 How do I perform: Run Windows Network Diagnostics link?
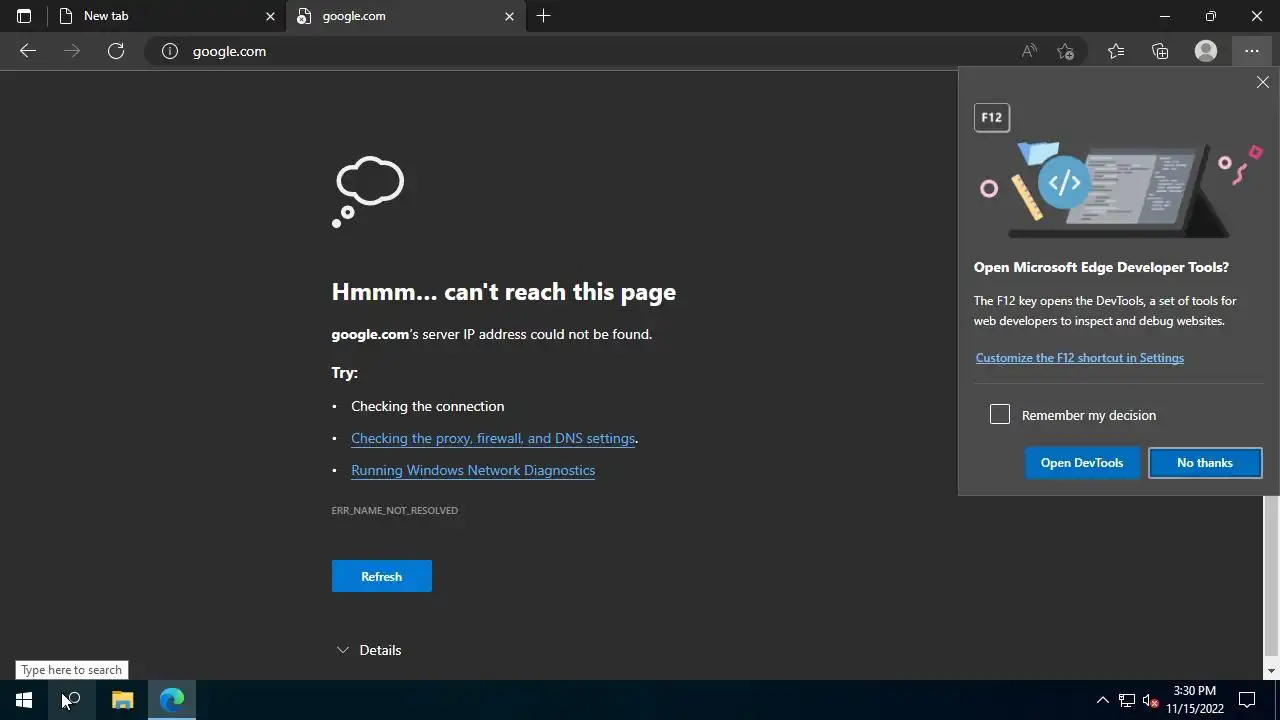(473, 470)
